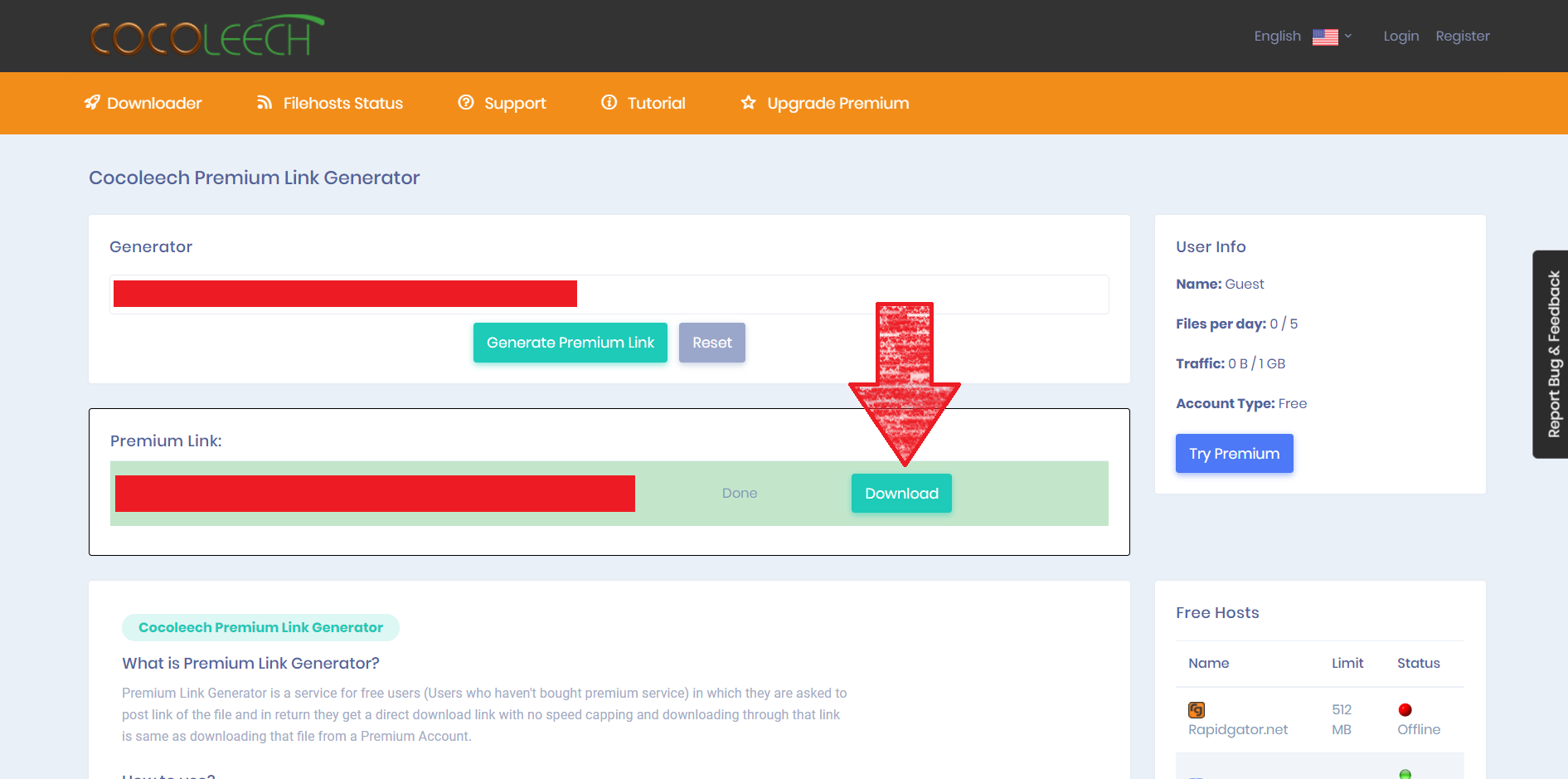The height and width of the screenshot is (779, 1568).
Task: Open the Support menu item
Action: click(x=502, y=103)
